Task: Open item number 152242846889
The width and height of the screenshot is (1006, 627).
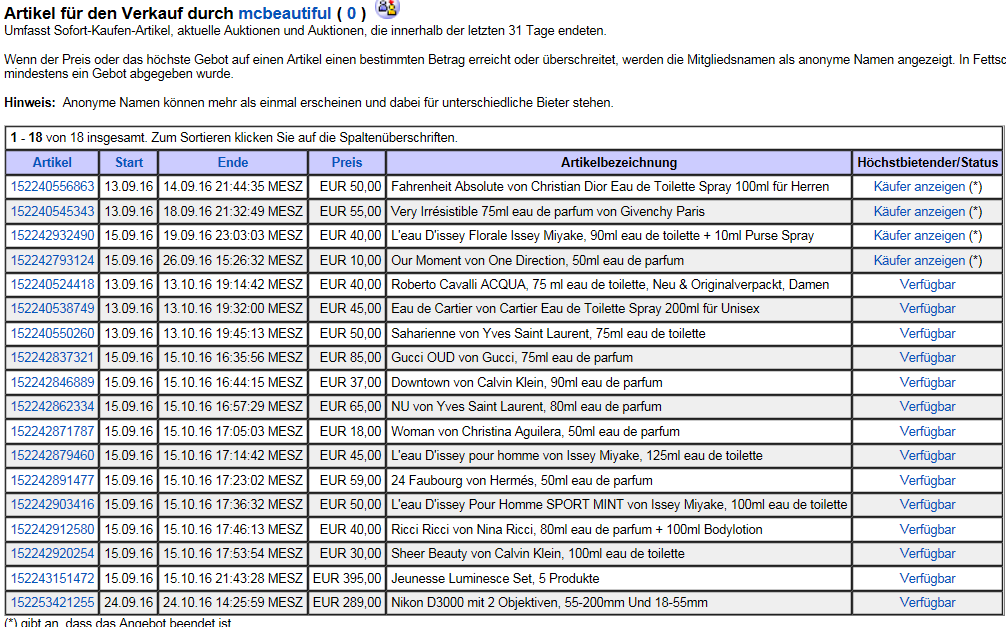Action: point(53,382)
